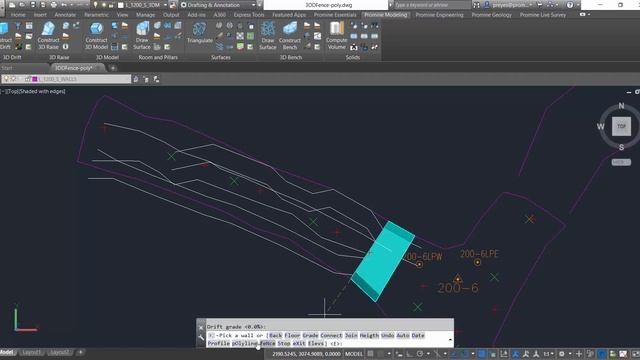Open the Help question mark icon
640x360 pixels.
(570, 5)
